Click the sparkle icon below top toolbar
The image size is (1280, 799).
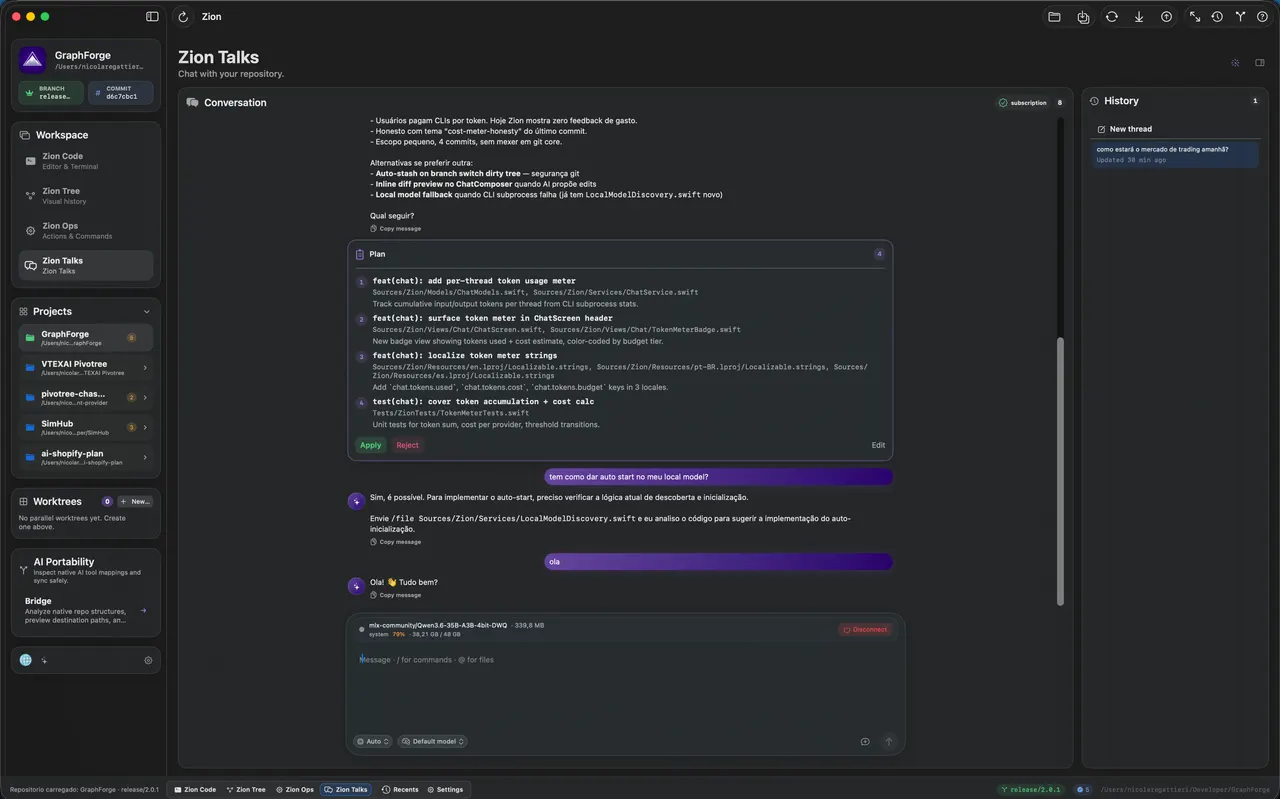pos(1235,63)
